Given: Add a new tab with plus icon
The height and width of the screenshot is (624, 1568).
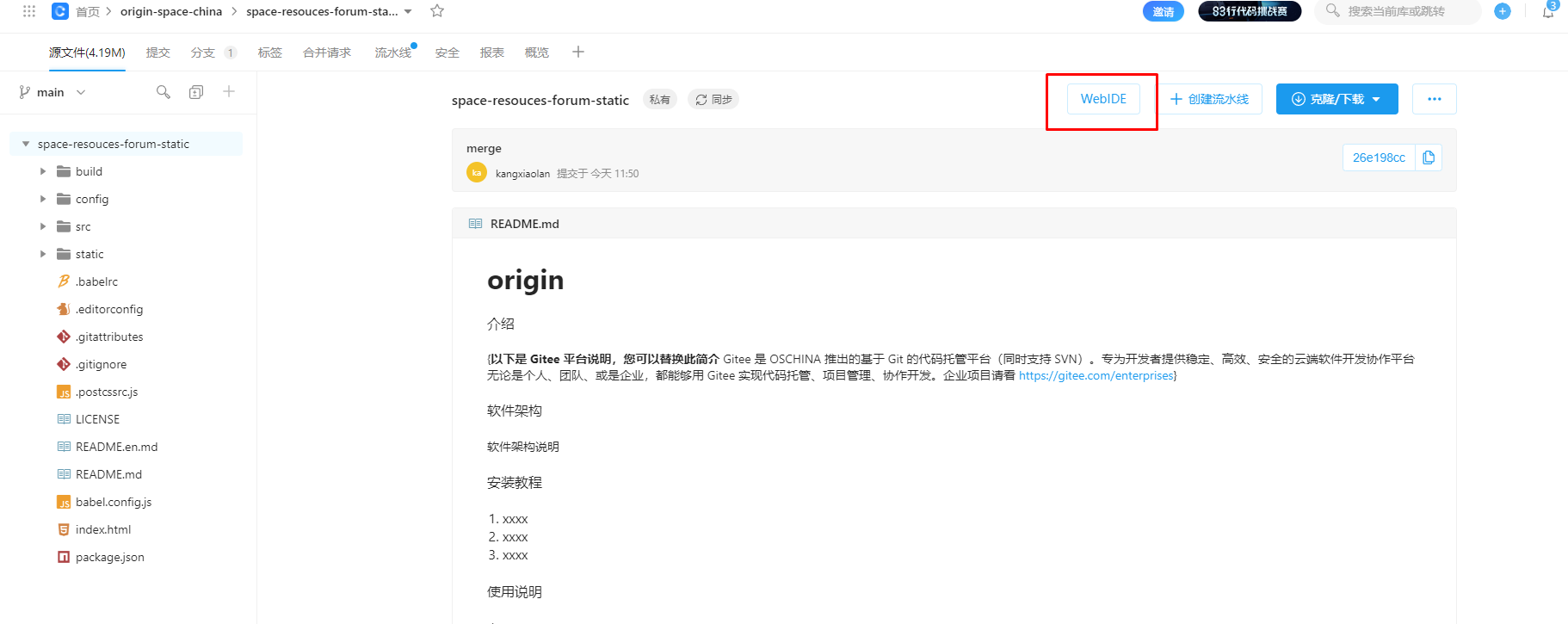Looking at the screenshot, I should 578,53.
